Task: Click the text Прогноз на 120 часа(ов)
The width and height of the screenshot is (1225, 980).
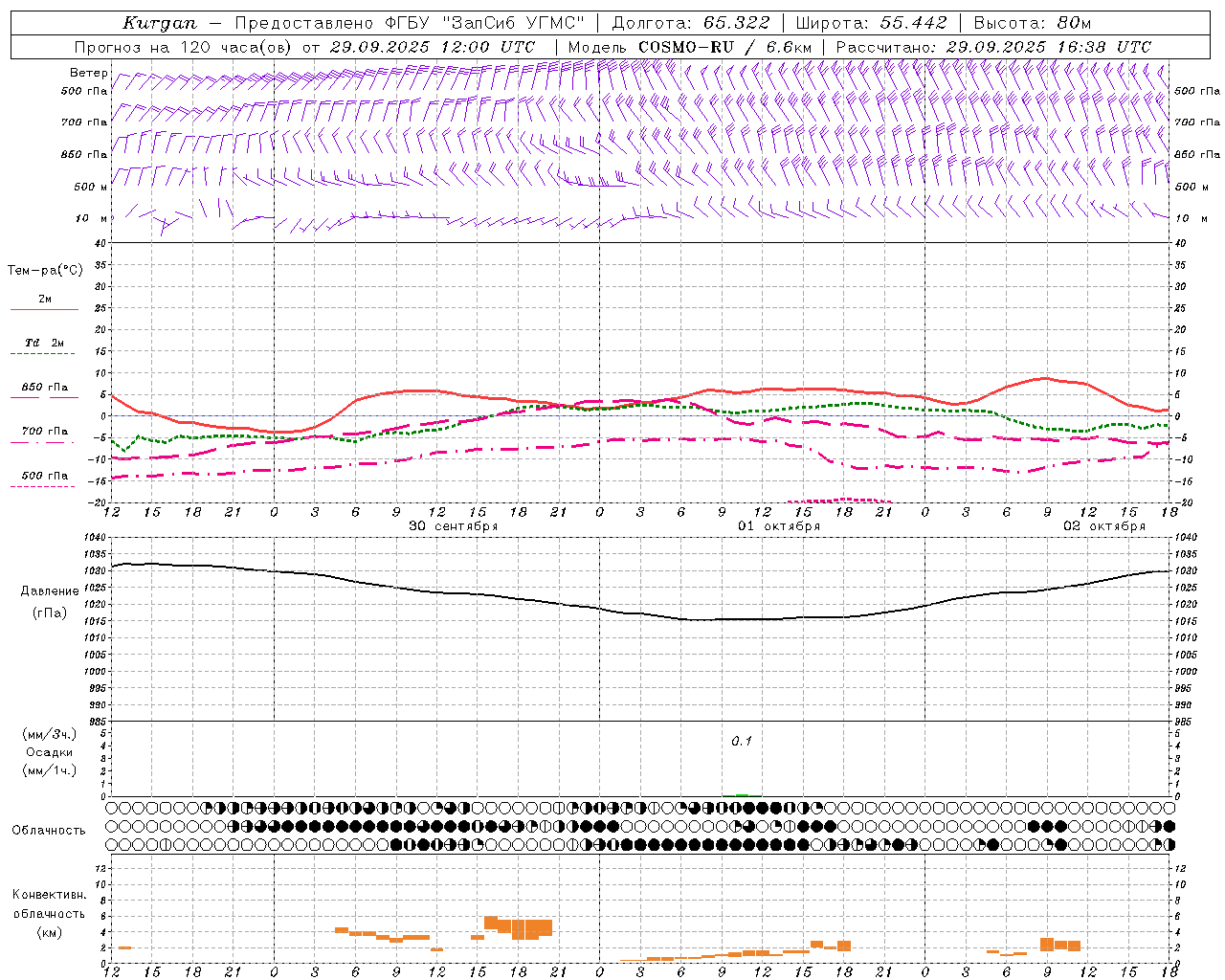Action: click(x=184, y=47)
